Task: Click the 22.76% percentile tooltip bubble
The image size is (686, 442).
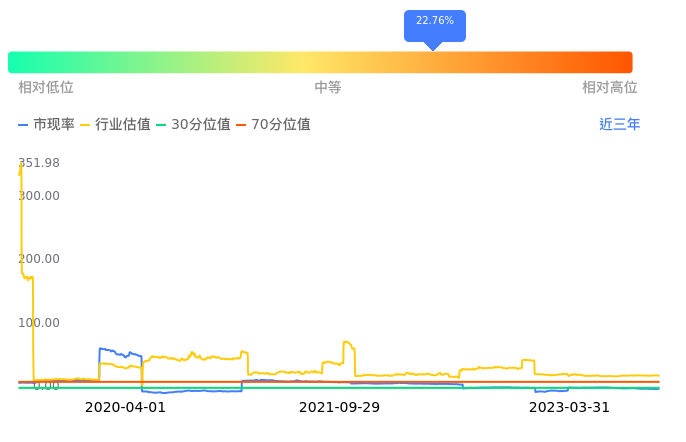Action: (435, 21)
